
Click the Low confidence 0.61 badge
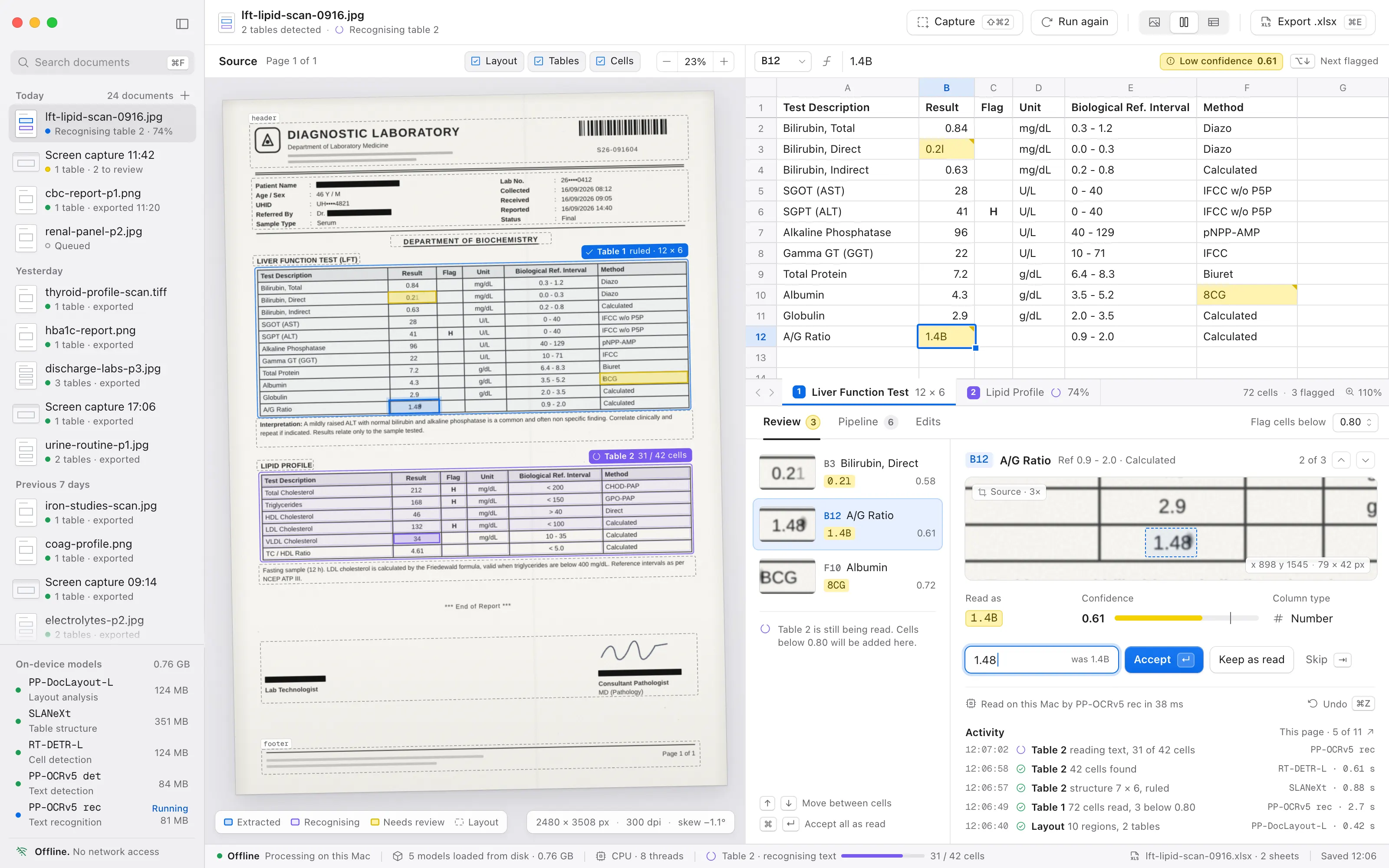(1221, 62)
